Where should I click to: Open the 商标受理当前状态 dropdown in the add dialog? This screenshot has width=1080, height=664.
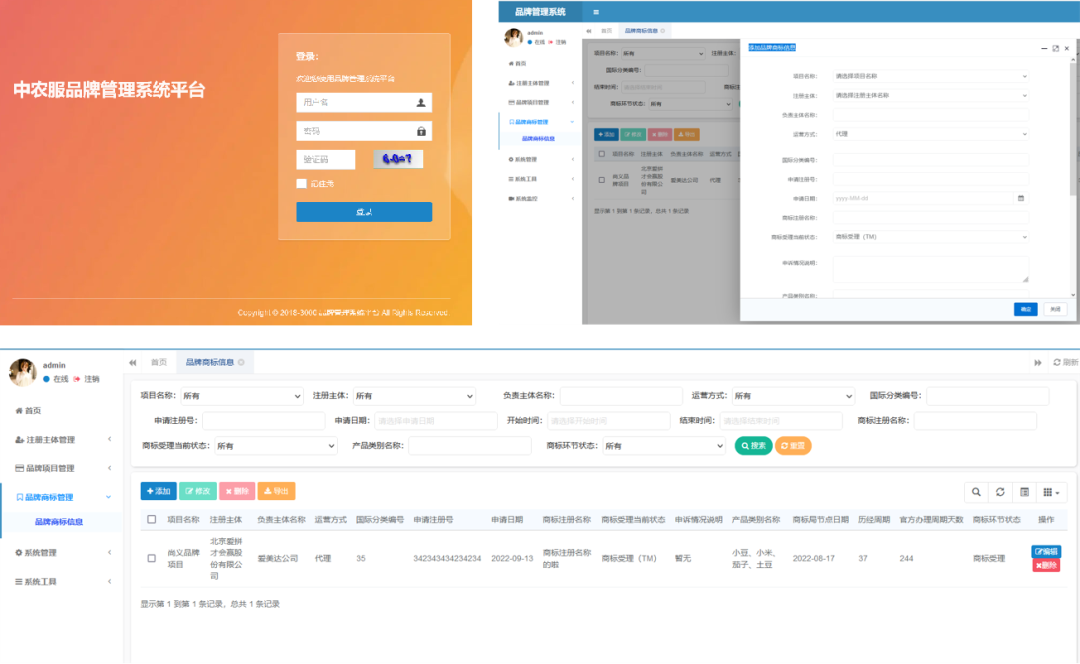(x=931, y=236)
